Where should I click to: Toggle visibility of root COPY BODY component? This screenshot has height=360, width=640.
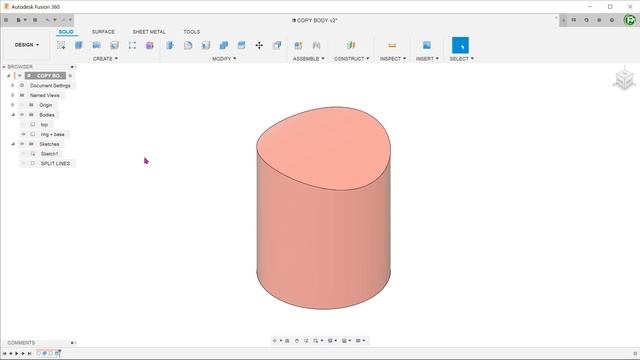pyautogui.click(x=20, y=76)
